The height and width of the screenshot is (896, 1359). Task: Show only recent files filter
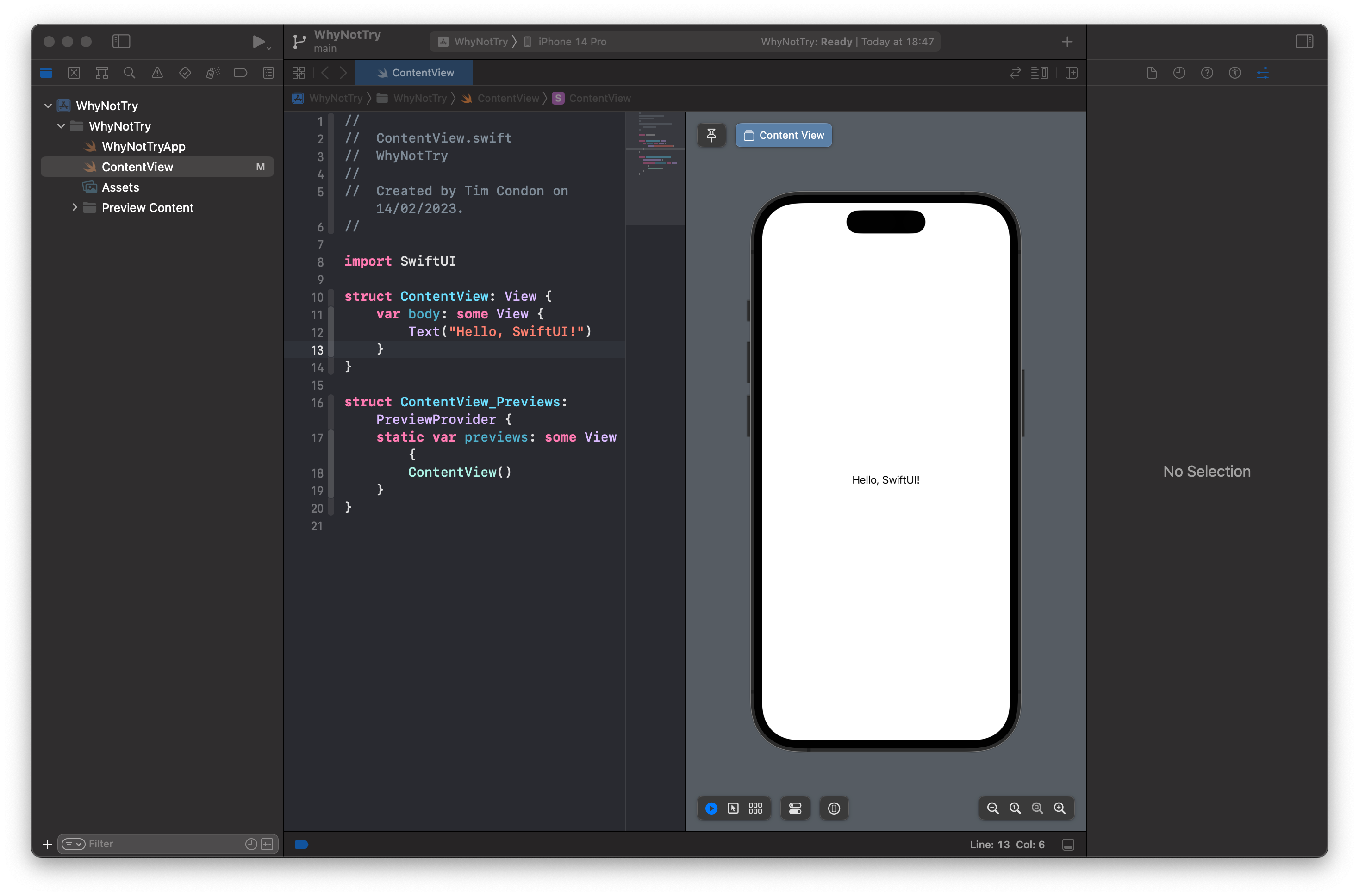pos(251,844)
